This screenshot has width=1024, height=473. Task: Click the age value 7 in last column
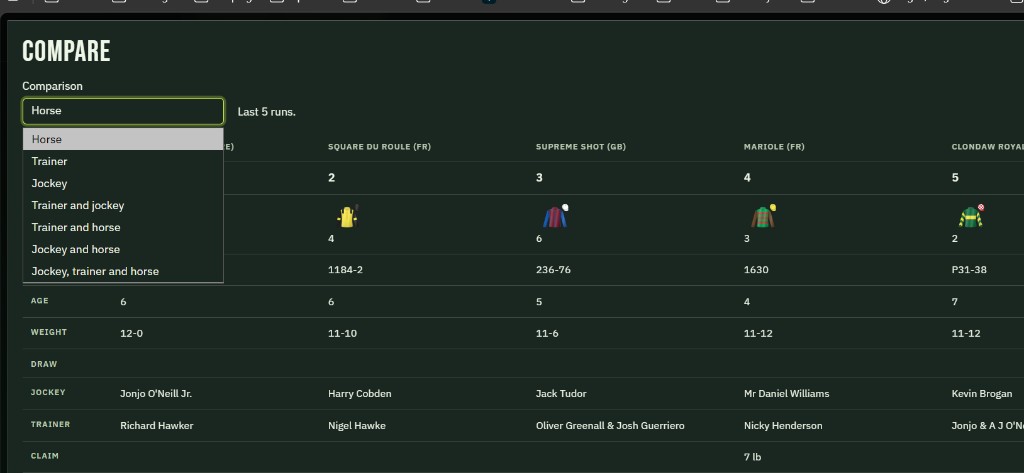click(x=955, y=302)
